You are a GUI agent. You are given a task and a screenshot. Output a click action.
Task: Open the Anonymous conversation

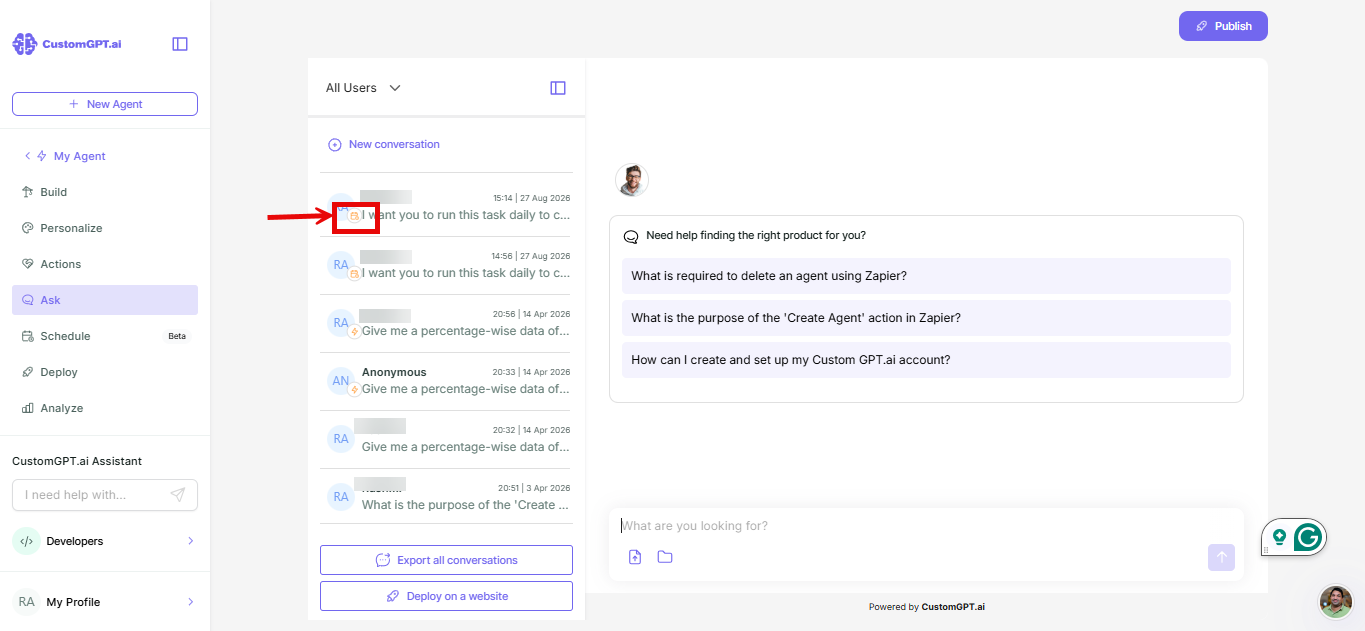(x=446, y=381)
